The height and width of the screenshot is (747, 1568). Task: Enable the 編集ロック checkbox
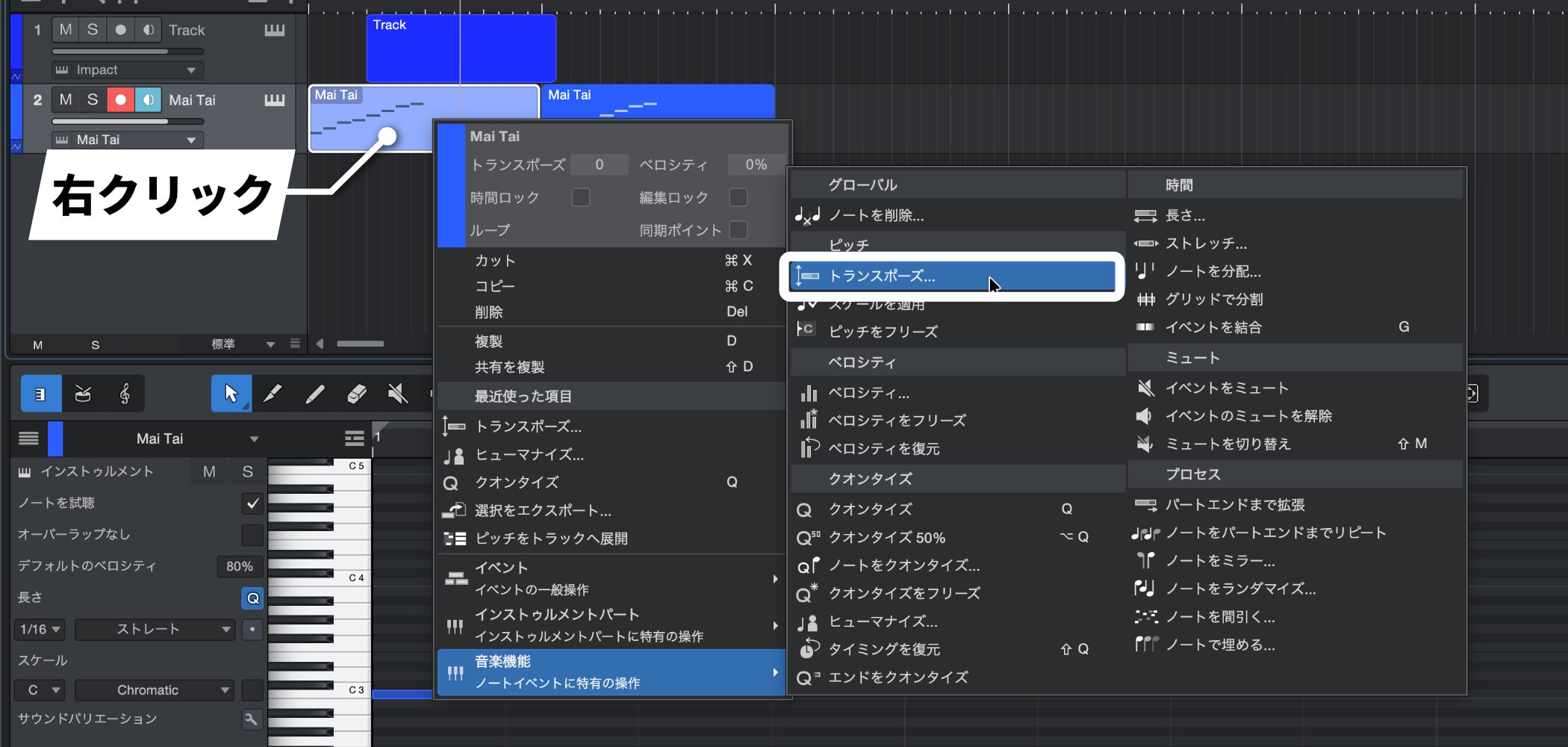click(x=738, y=197)
